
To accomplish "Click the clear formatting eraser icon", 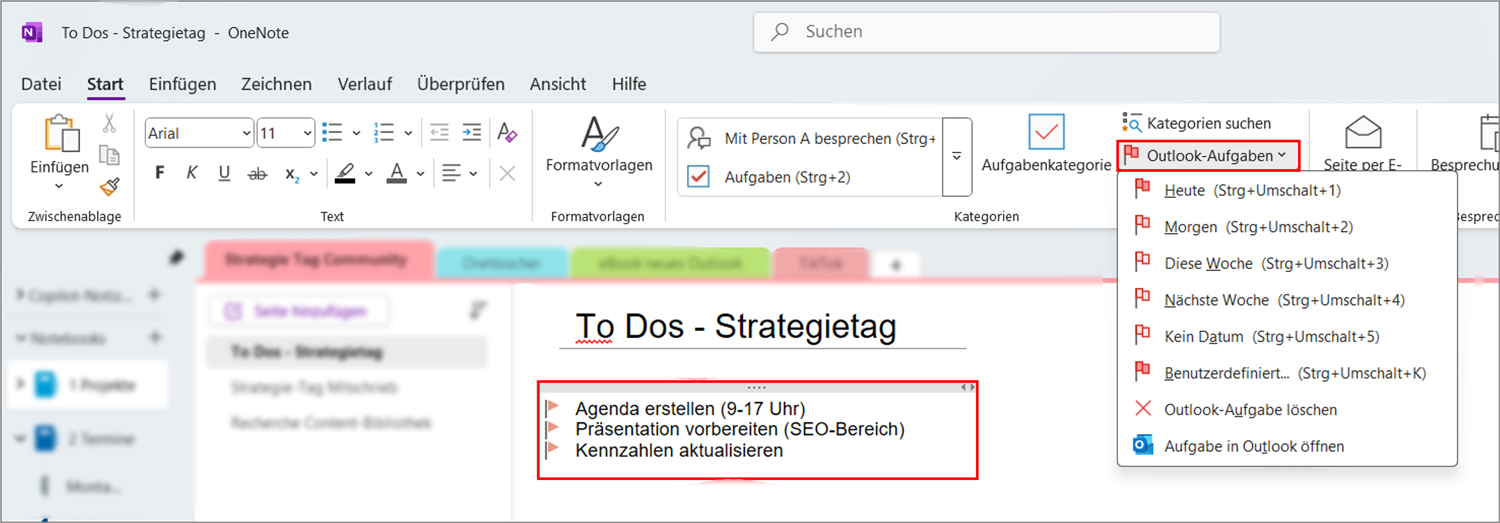I will click(x=507, y=132).
